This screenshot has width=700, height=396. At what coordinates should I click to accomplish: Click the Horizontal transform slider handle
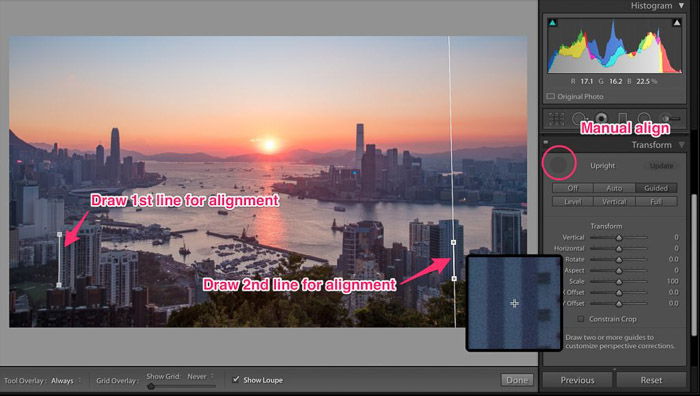[619, 248]
